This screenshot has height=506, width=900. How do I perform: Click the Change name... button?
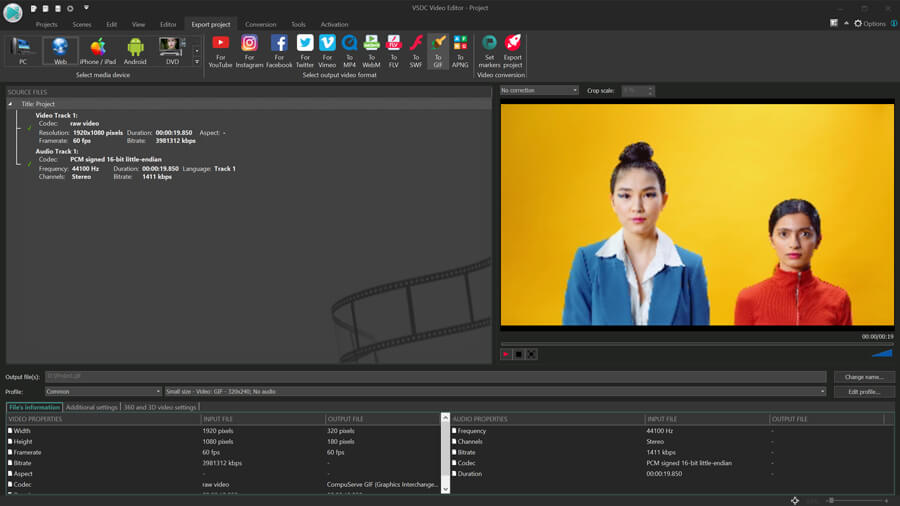[x=864, y=377]
